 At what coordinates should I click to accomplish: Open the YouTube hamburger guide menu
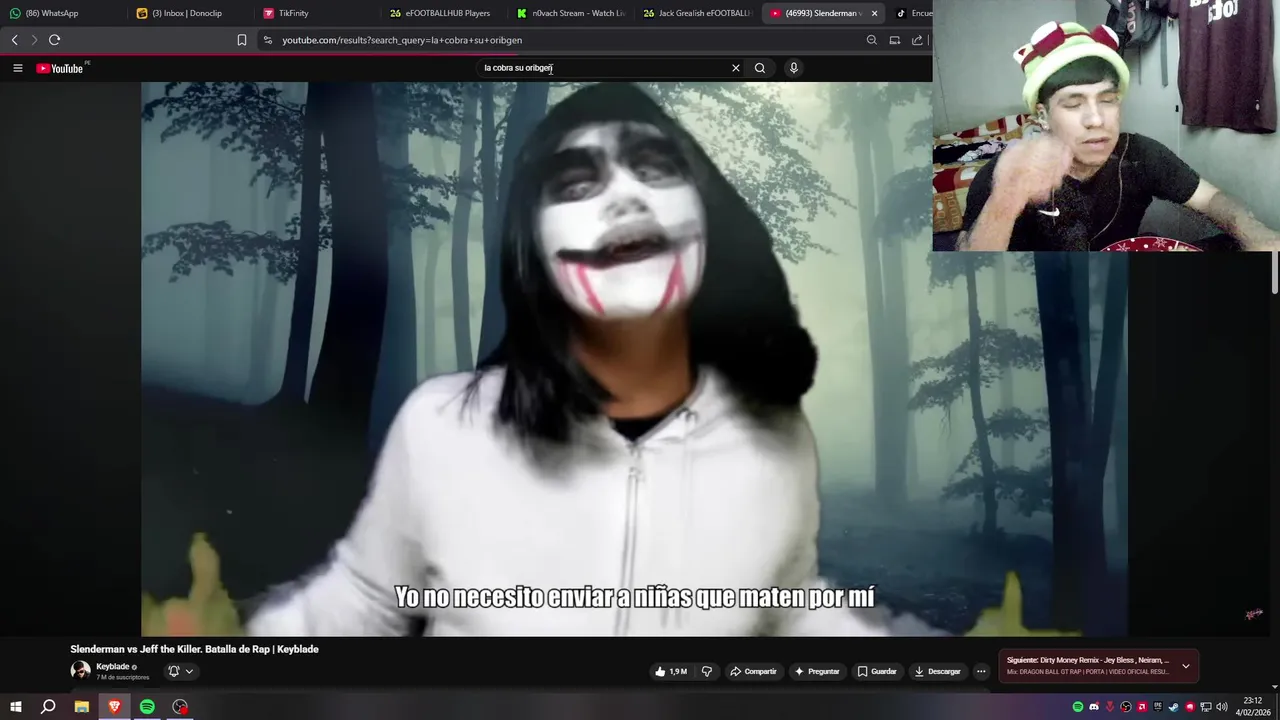coord(17,68)
